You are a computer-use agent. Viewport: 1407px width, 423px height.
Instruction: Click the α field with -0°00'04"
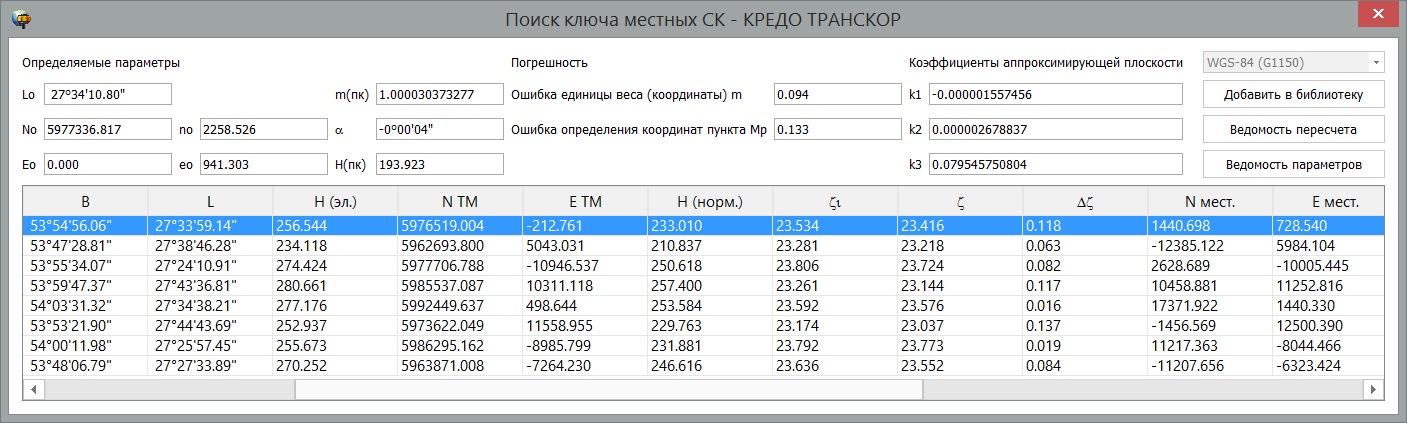440,129
